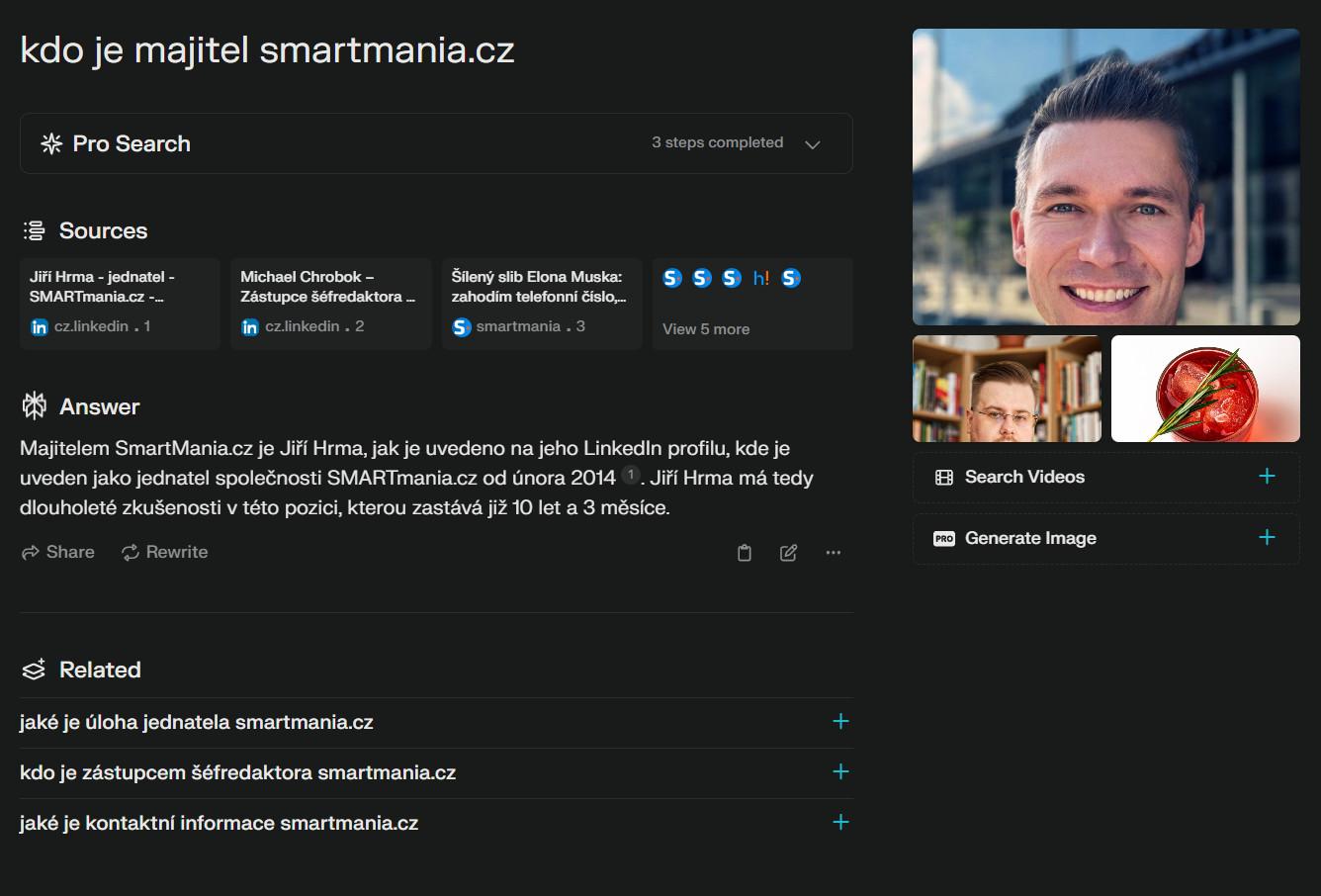Click the Rewrite loop icon
This screenshot has height=896, width=1321.
131,552
